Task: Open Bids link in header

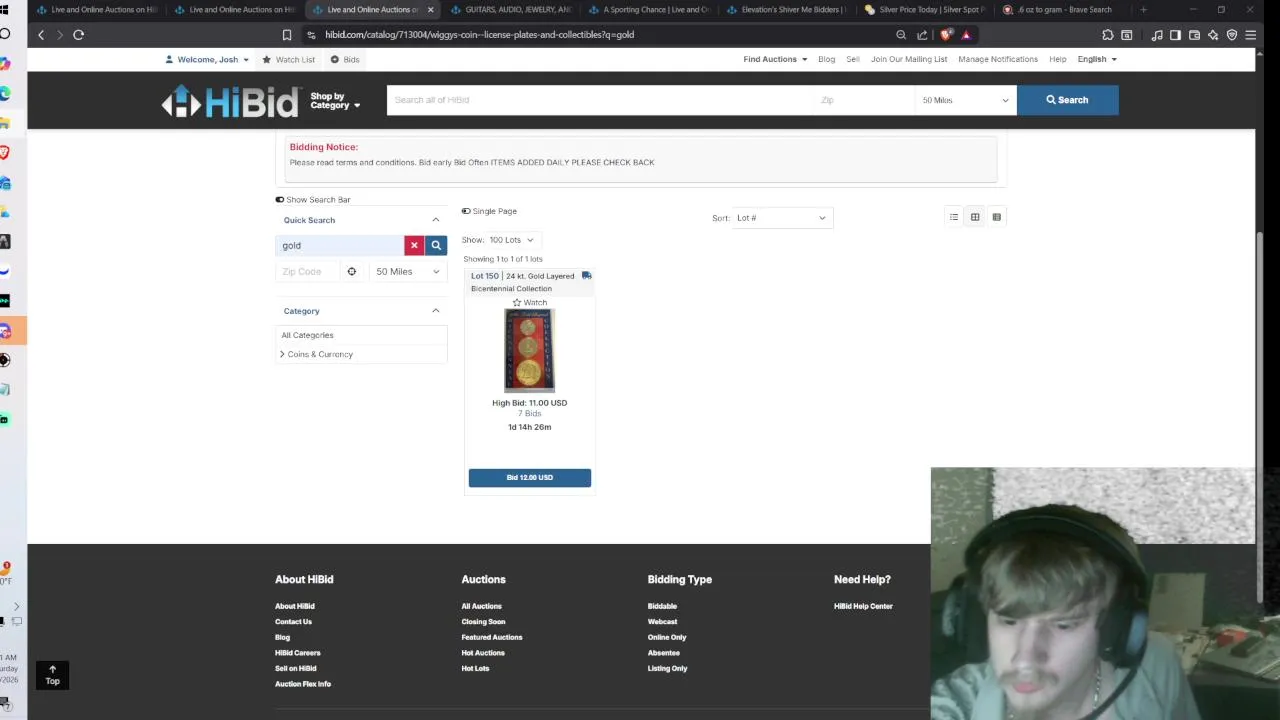Action: pyautogui.click(x=345, y=59)
